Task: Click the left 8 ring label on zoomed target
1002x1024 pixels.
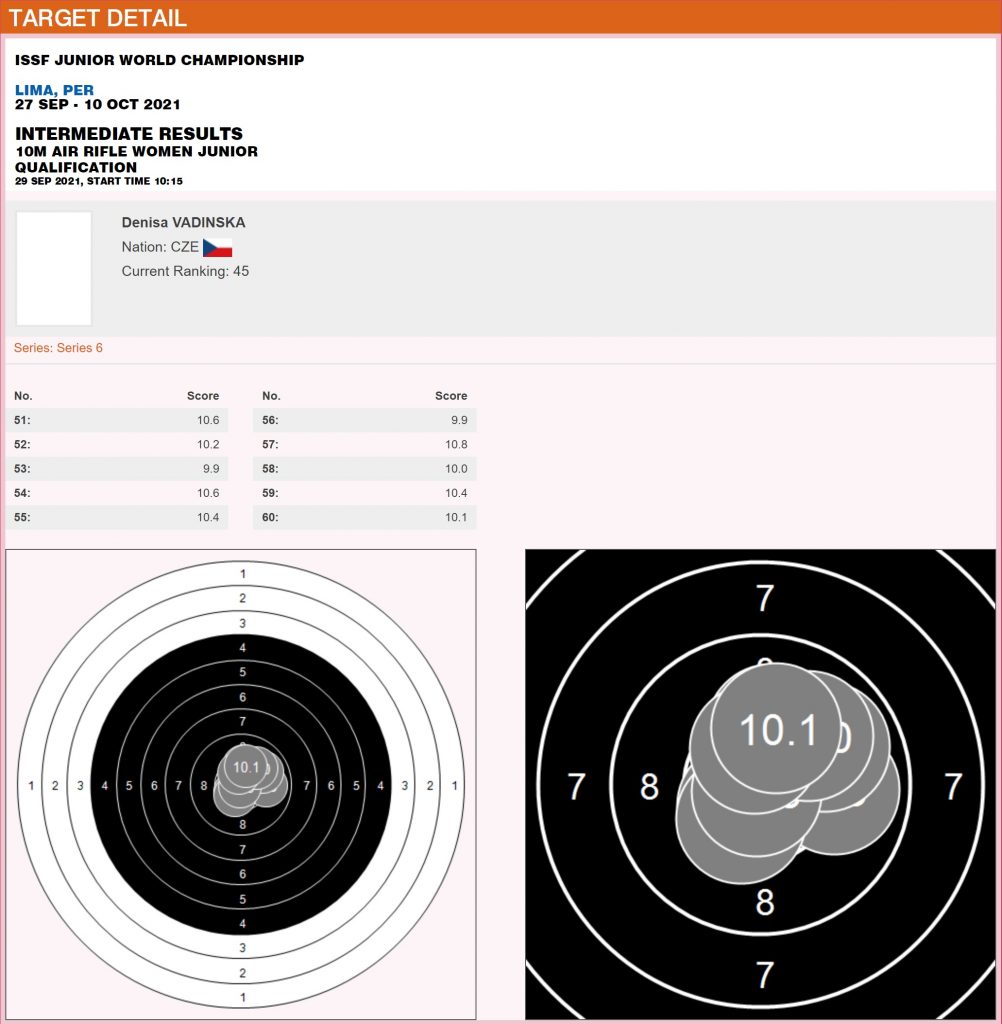Action: [649, 788]
